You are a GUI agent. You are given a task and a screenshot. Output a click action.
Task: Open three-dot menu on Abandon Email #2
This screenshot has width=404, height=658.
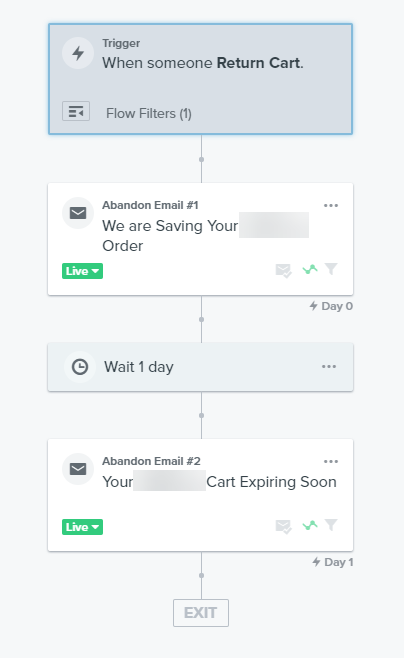pyautogui.click(x=331, y=462)
